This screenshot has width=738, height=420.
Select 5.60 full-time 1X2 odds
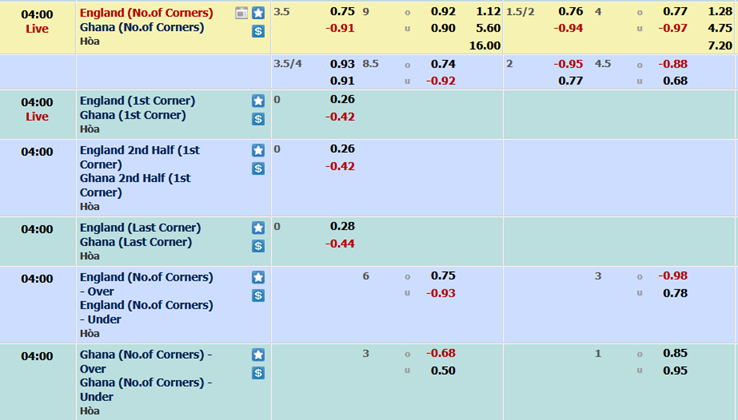(488, 28)
